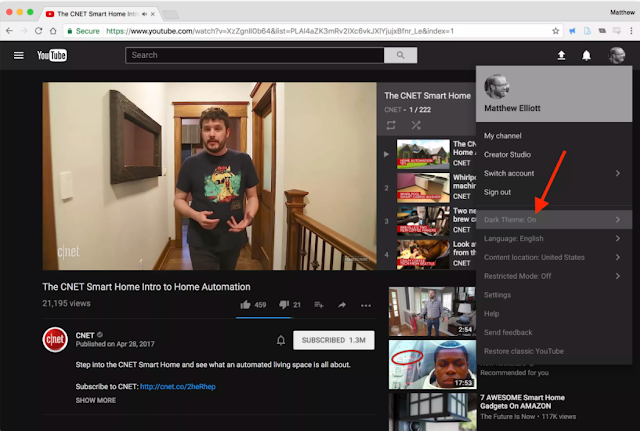Viewport: 640px width, 431px height.
Task: Click the SUBSCRIBED button
Action: click(333, 340)
